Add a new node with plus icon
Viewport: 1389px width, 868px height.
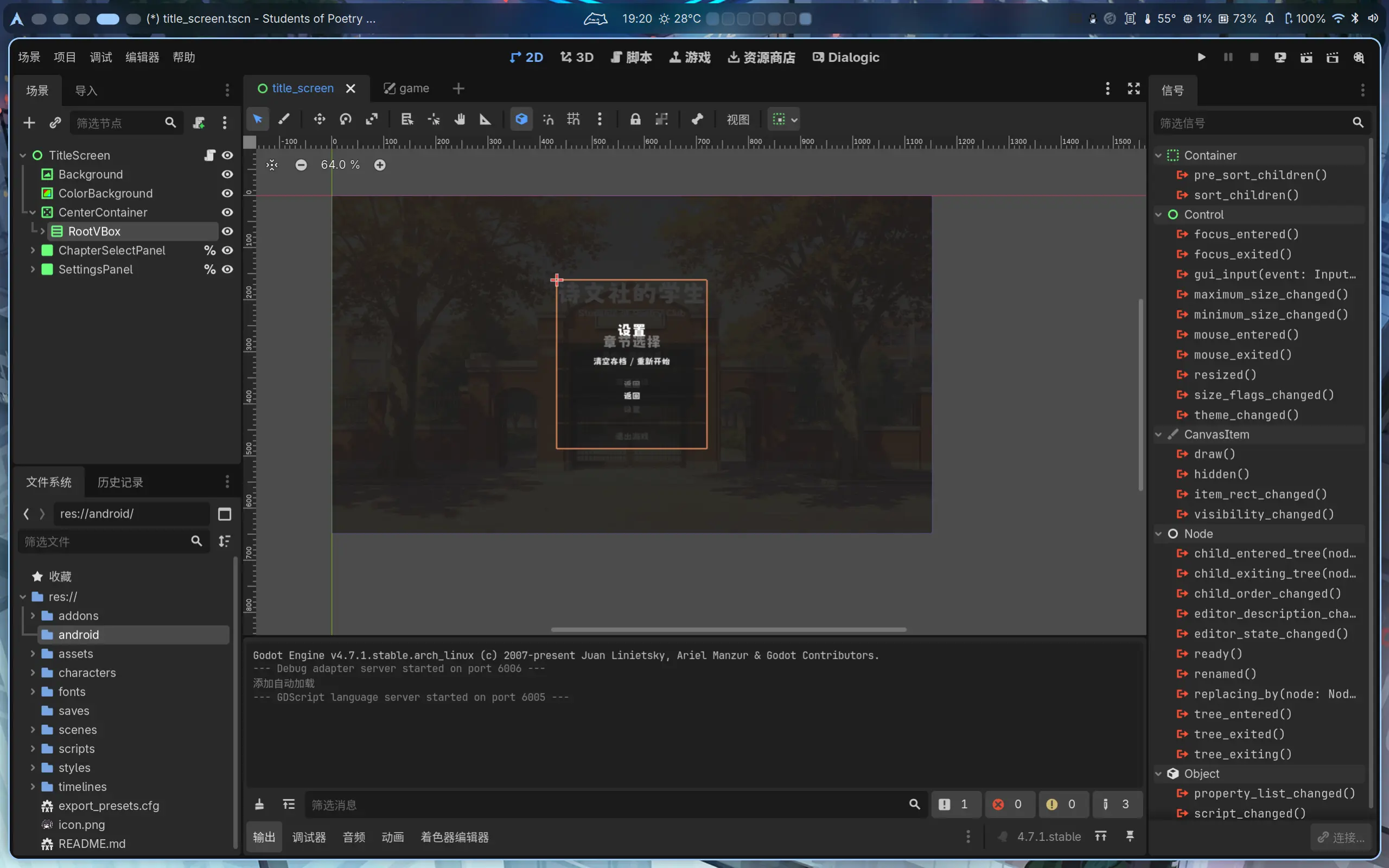[x=29, y=123]
